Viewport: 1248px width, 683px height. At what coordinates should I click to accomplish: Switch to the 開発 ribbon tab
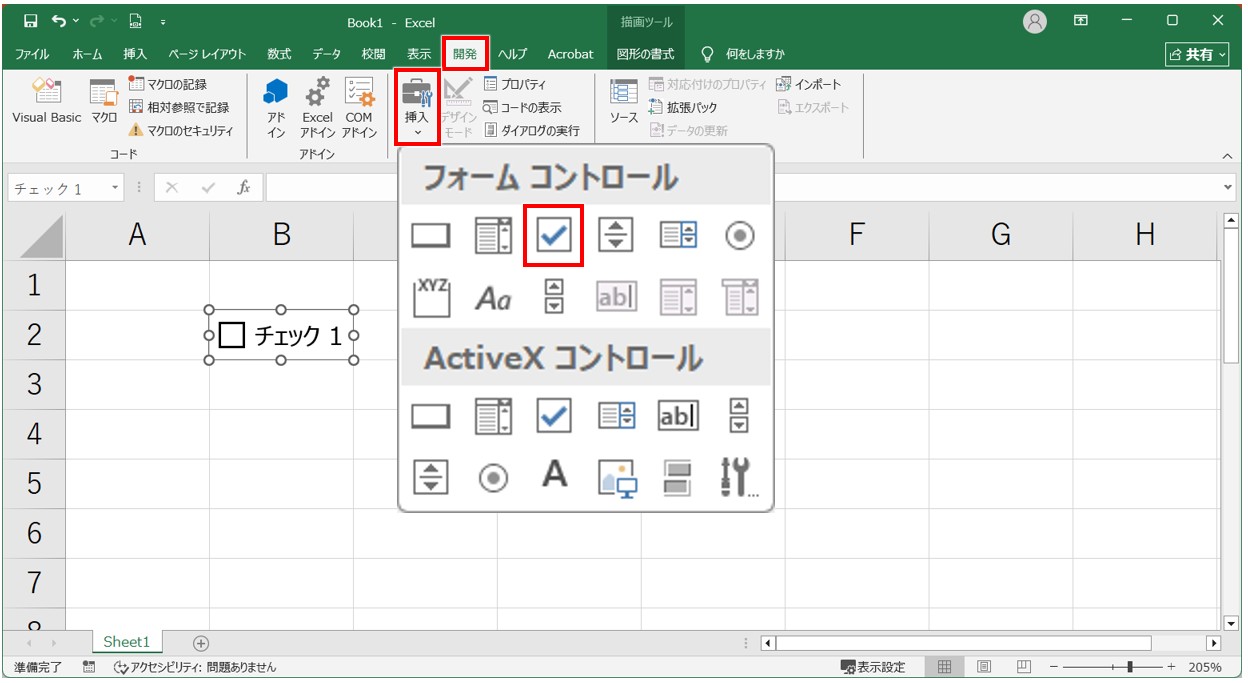coord(465,54)
